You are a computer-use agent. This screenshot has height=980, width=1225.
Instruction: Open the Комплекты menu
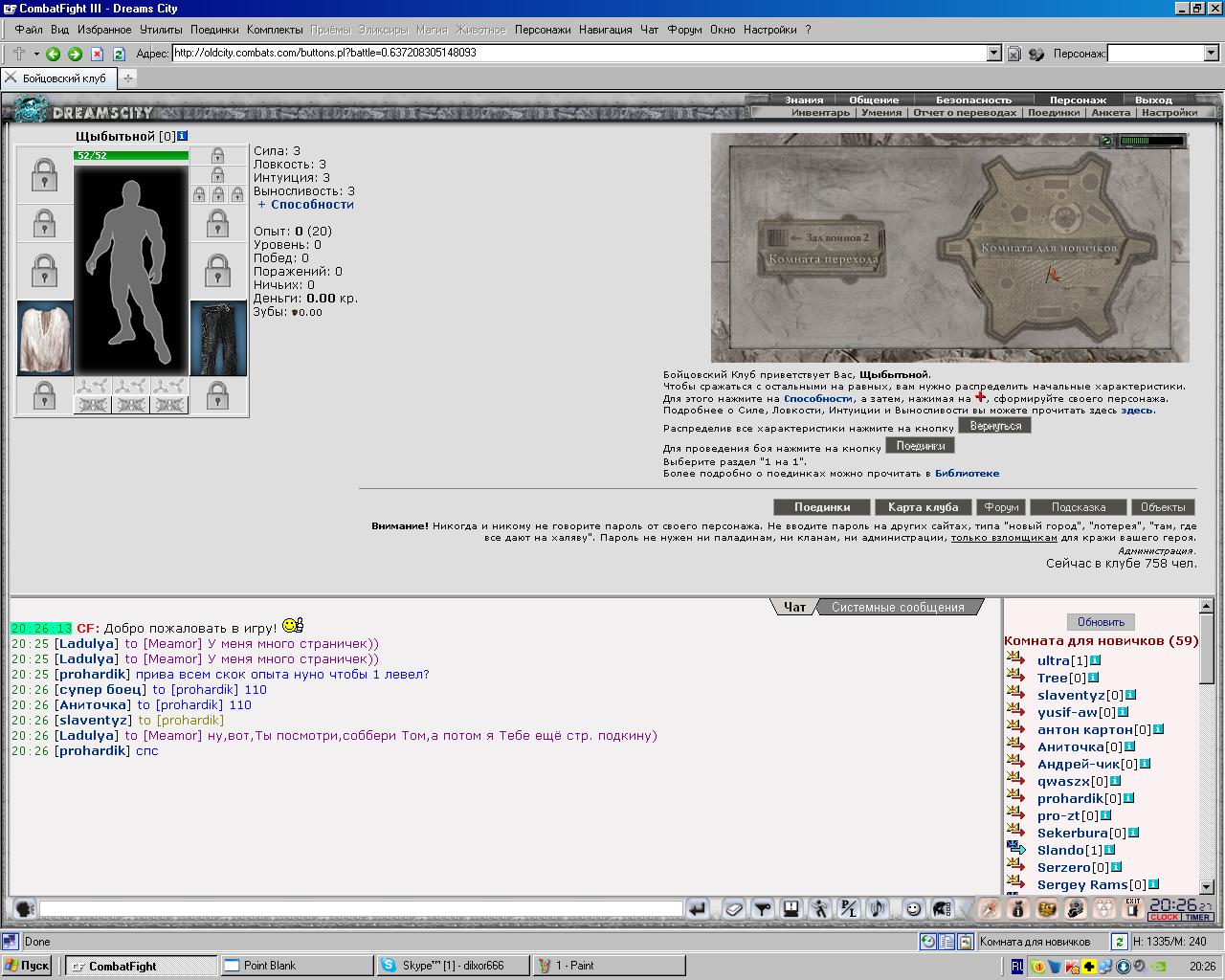(x=275, y=30)
